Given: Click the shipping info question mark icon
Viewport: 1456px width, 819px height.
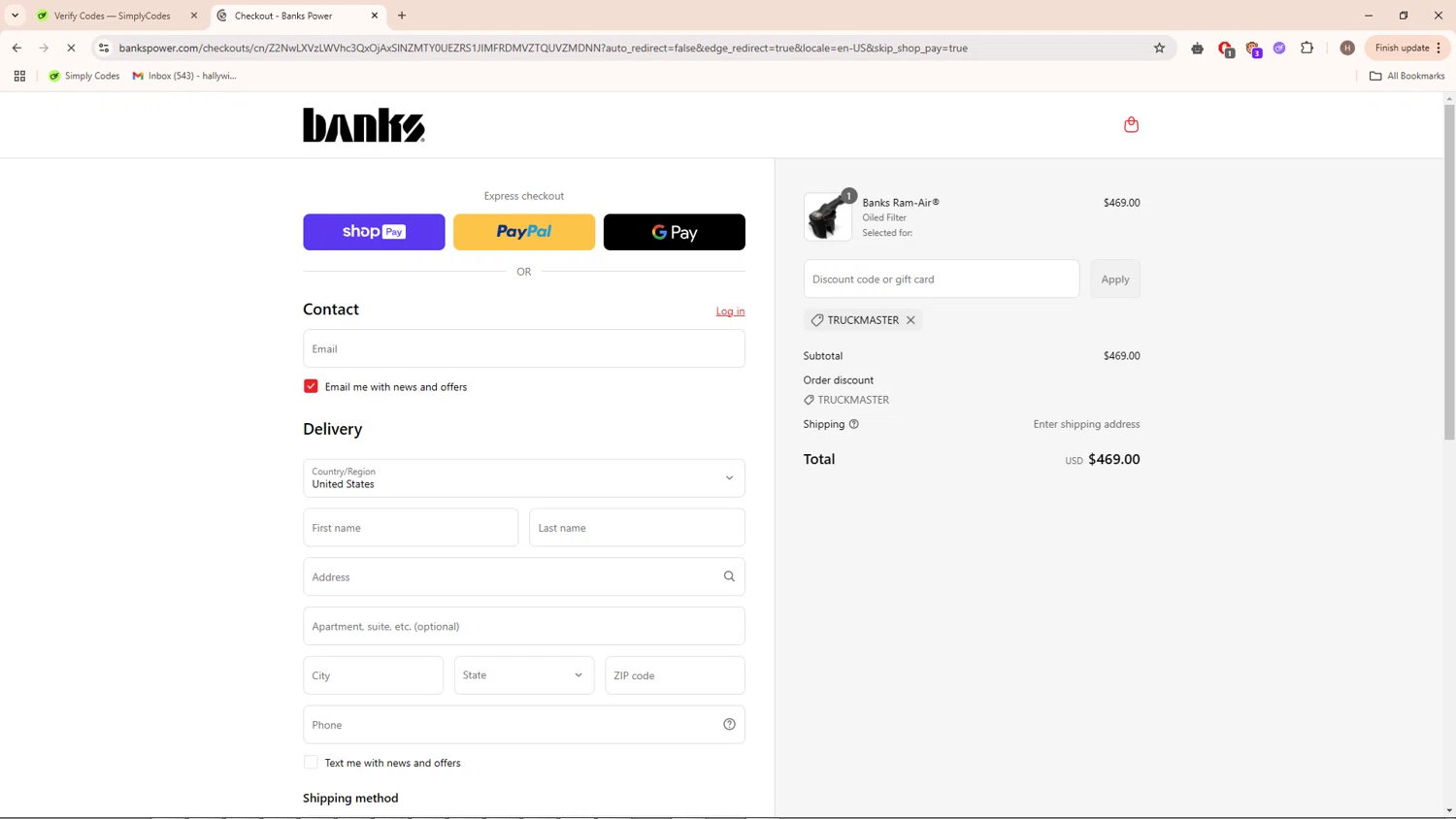Looking at the screenshot, I should click(854, 424).
